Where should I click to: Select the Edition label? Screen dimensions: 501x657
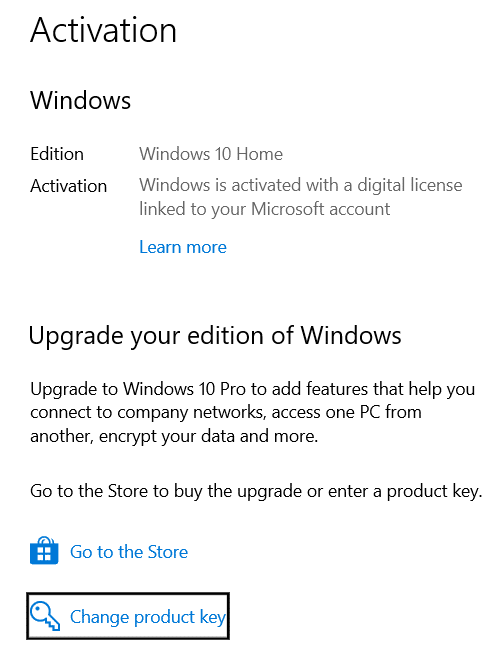[x=57, y=154]
